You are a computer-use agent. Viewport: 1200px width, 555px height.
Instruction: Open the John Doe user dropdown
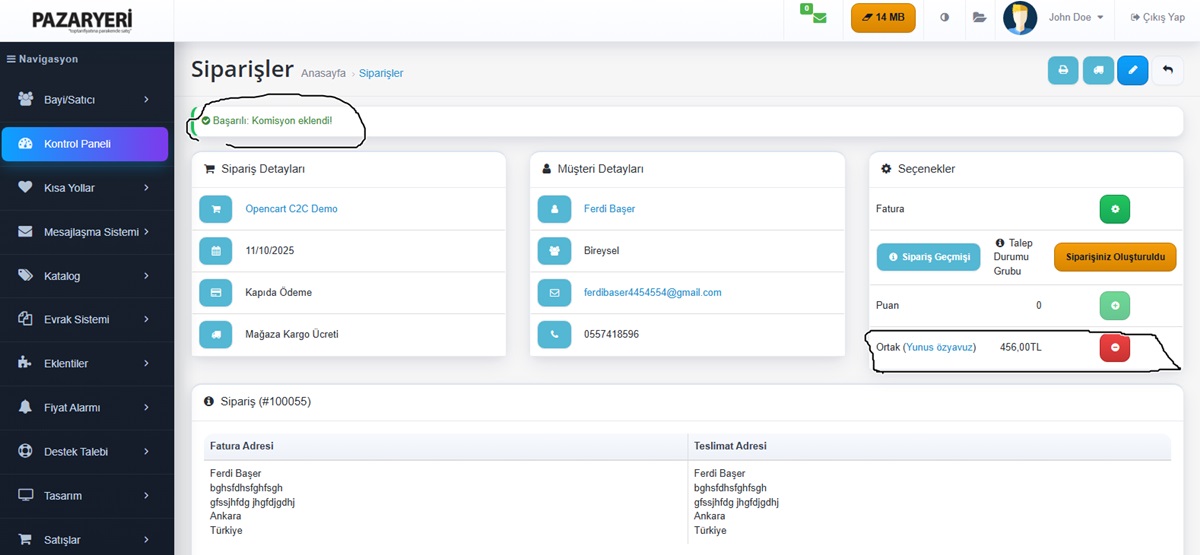point(1075,18)
